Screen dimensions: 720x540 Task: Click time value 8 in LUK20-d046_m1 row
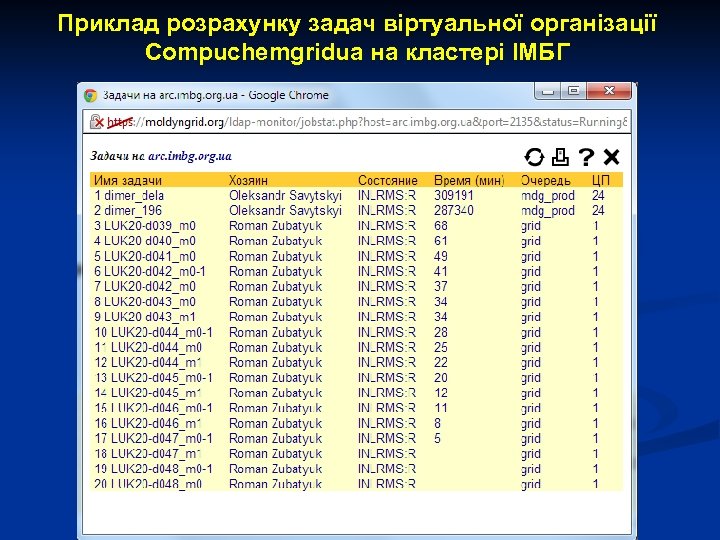(x=438, y=423)
